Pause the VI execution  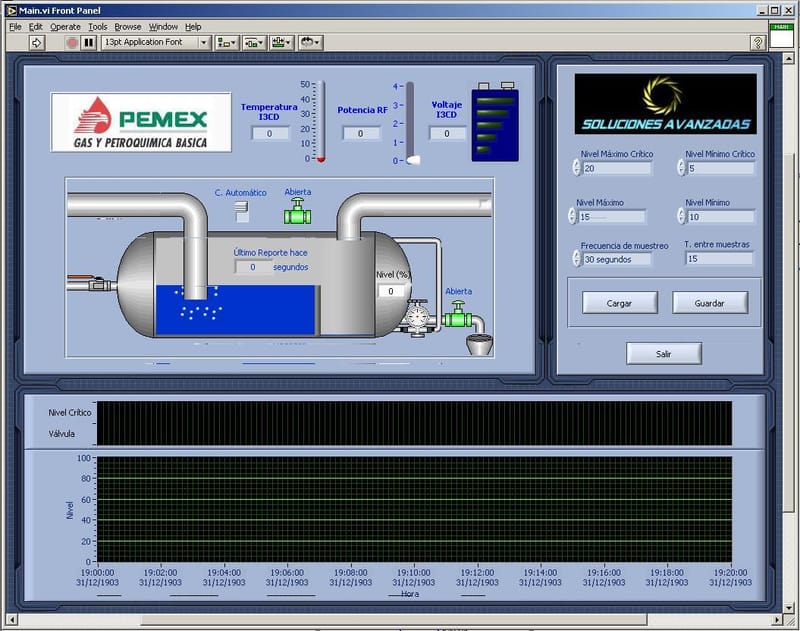click(x=89, y=43)
